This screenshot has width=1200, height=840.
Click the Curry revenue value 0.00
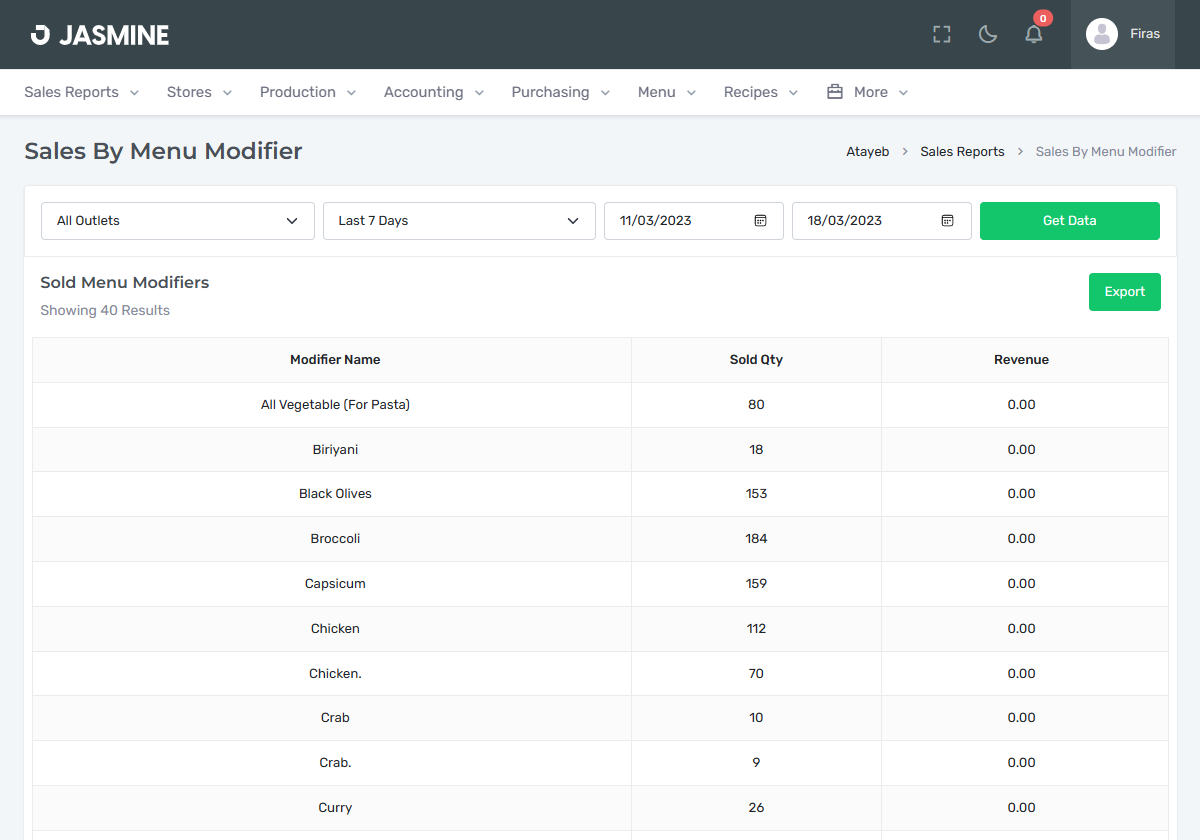(1021, 808)
